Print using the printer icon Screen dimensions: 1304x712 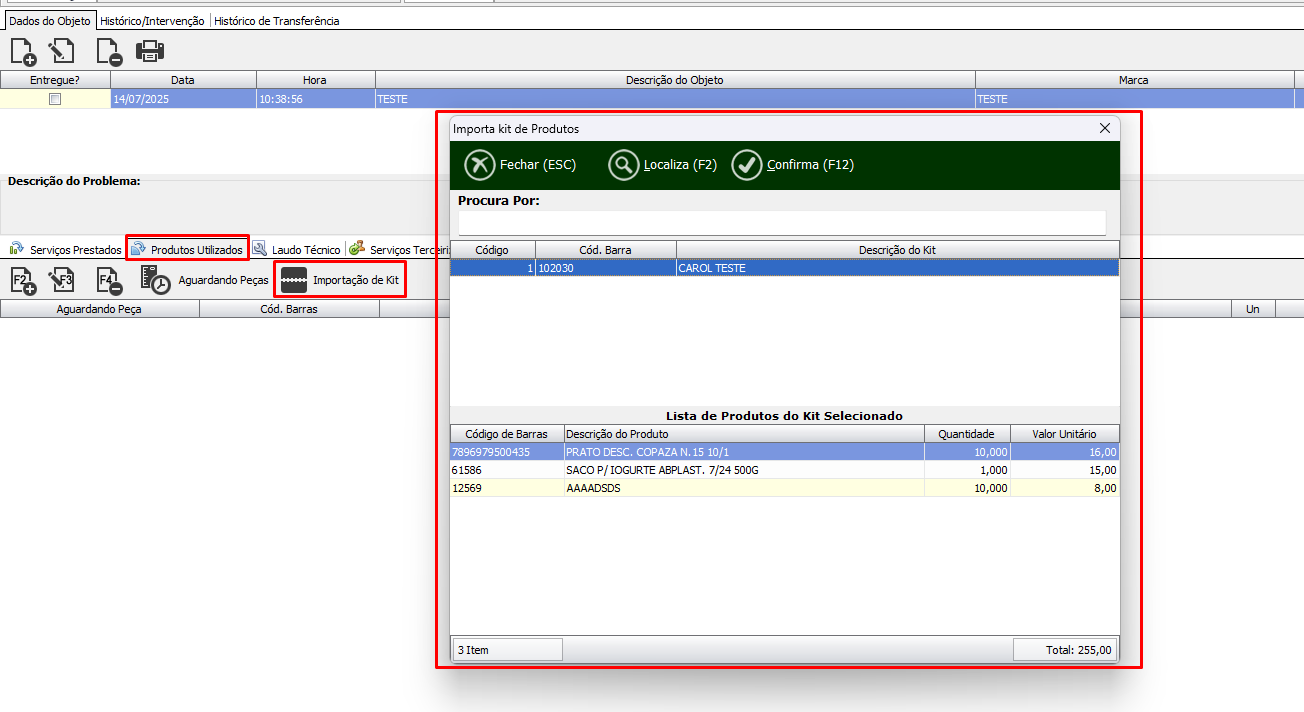(150, 51)
